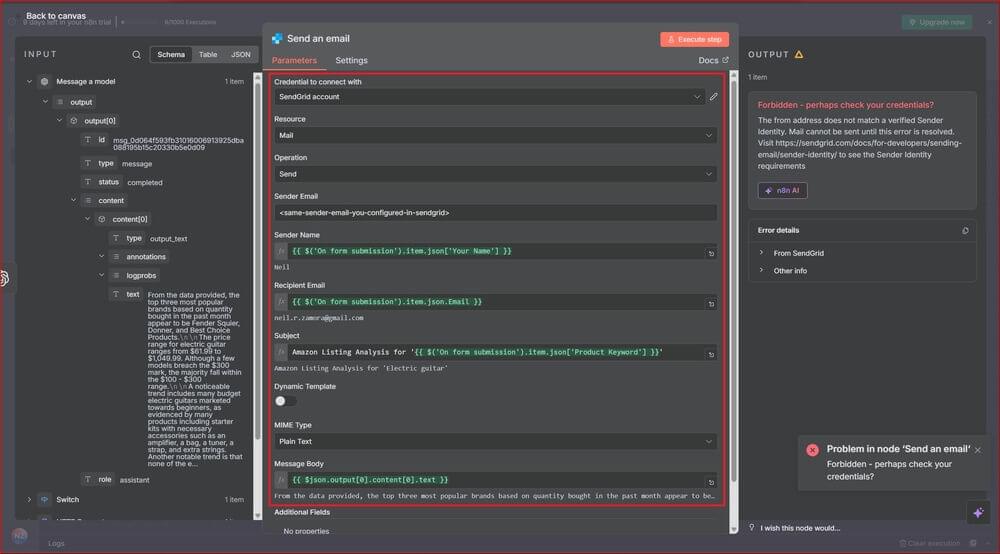Click the expression reset icon beside Sender Name
The width and height of the screenshot is (1000, 554).
point(711,254)
